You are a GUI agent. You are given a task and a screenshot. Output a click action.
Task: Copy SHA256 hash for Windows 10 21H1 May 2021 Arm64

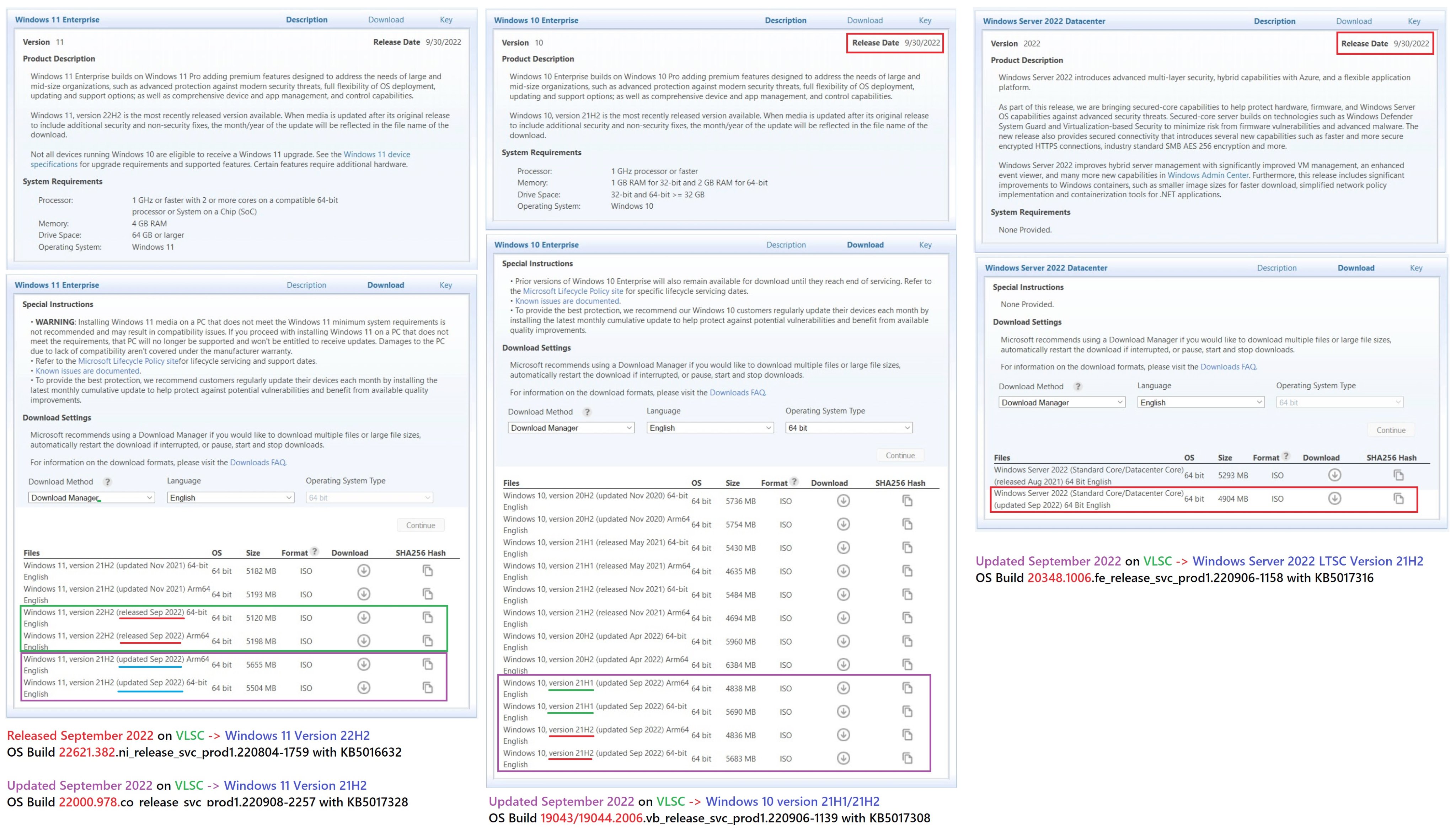[907, 571]
